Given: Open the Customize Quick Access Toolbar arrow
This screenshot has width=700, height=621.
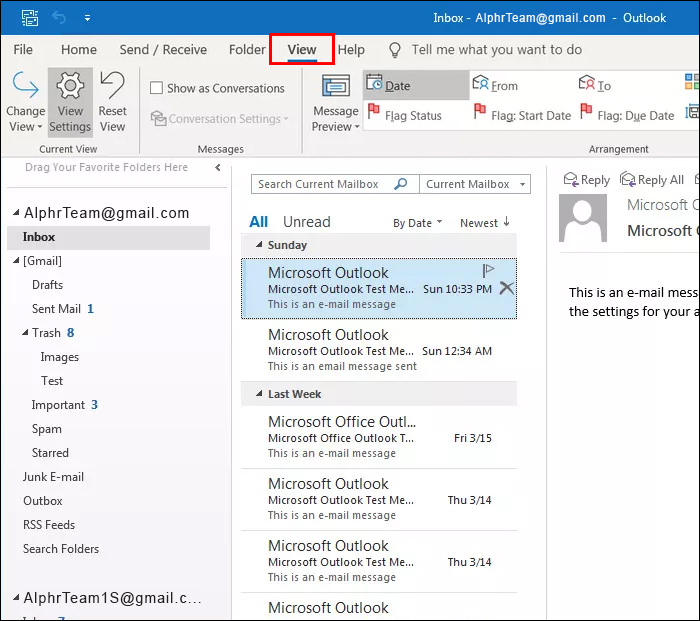Looking at the screenshot, I should pos(88,18).
